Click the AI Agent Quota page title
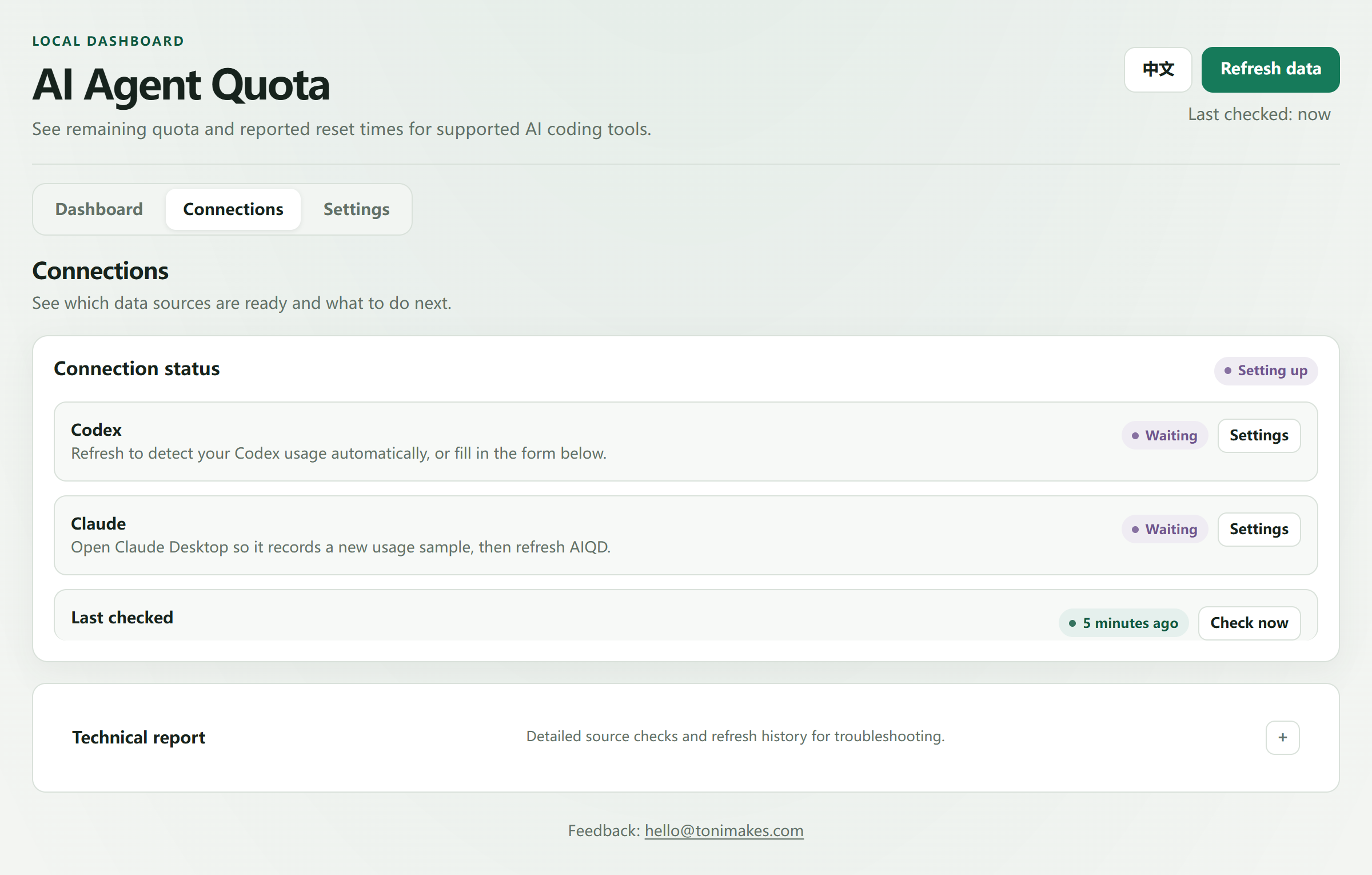Viewport: 1372px width, 875px height. tap(181, 85)
